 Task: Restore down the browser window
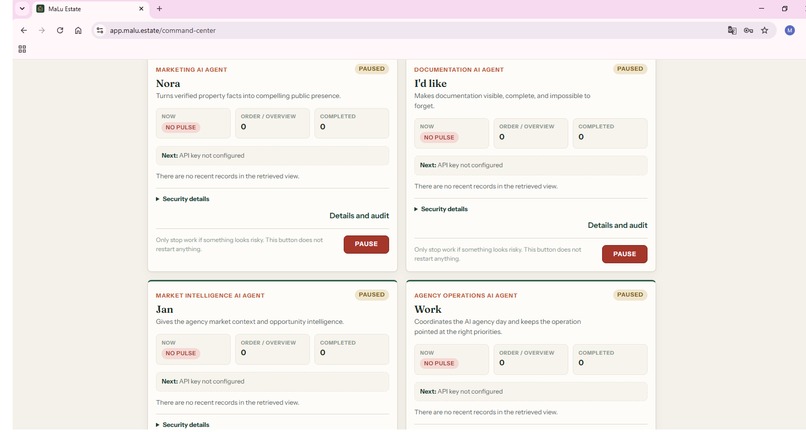pyautogui.click(x=784, y=9)
